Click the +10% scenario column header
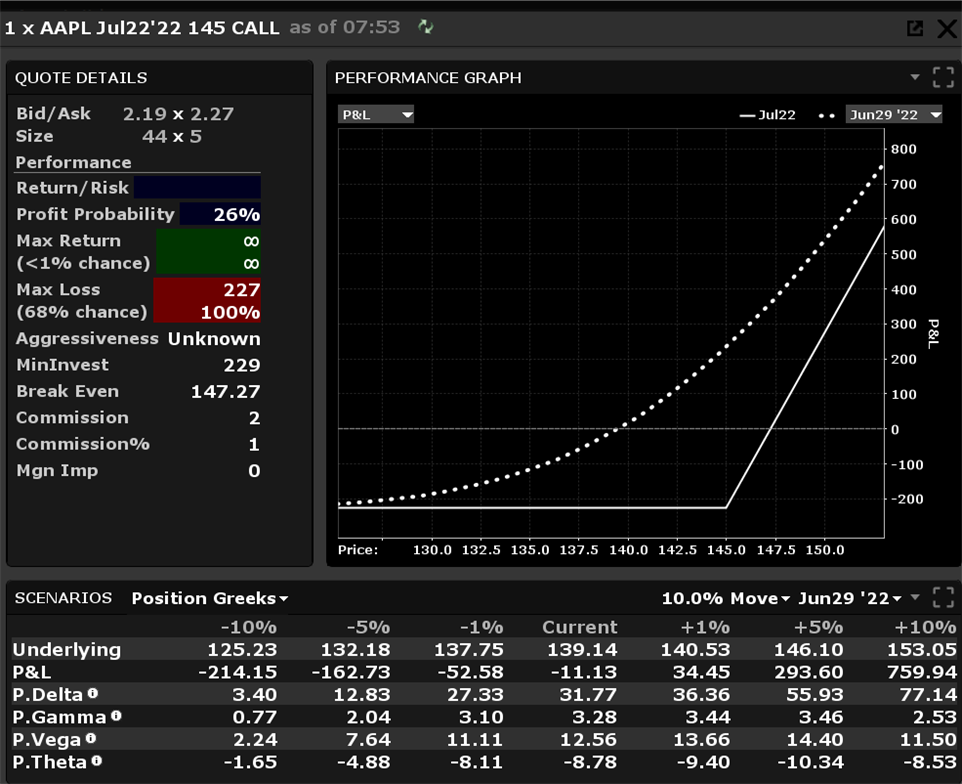 pyautogui.click(x=925, y=627)
